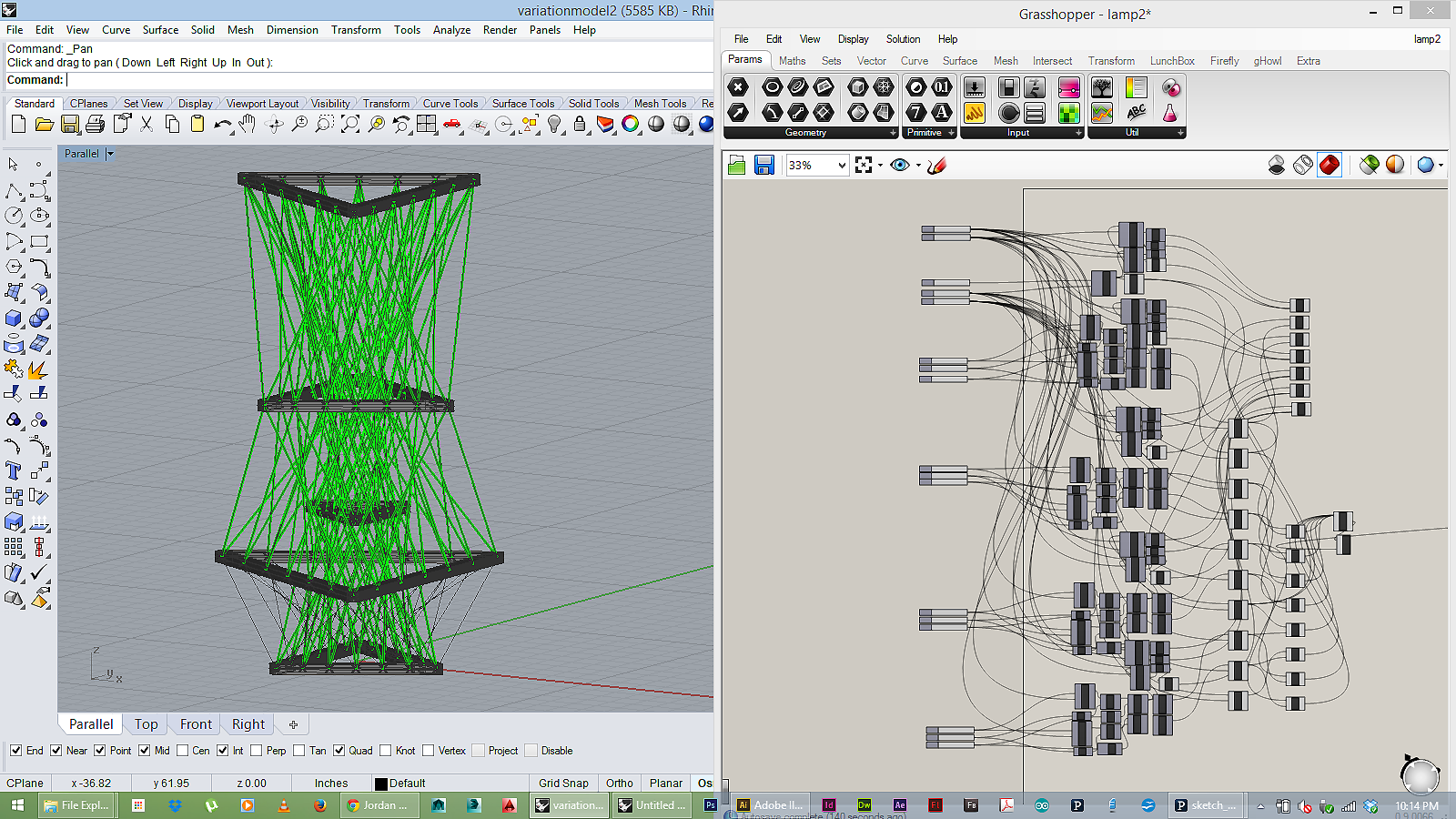Toggle Grid Snap in the status bar
This screenshot has height=819, width=1456.
click(x=563, y=783)
